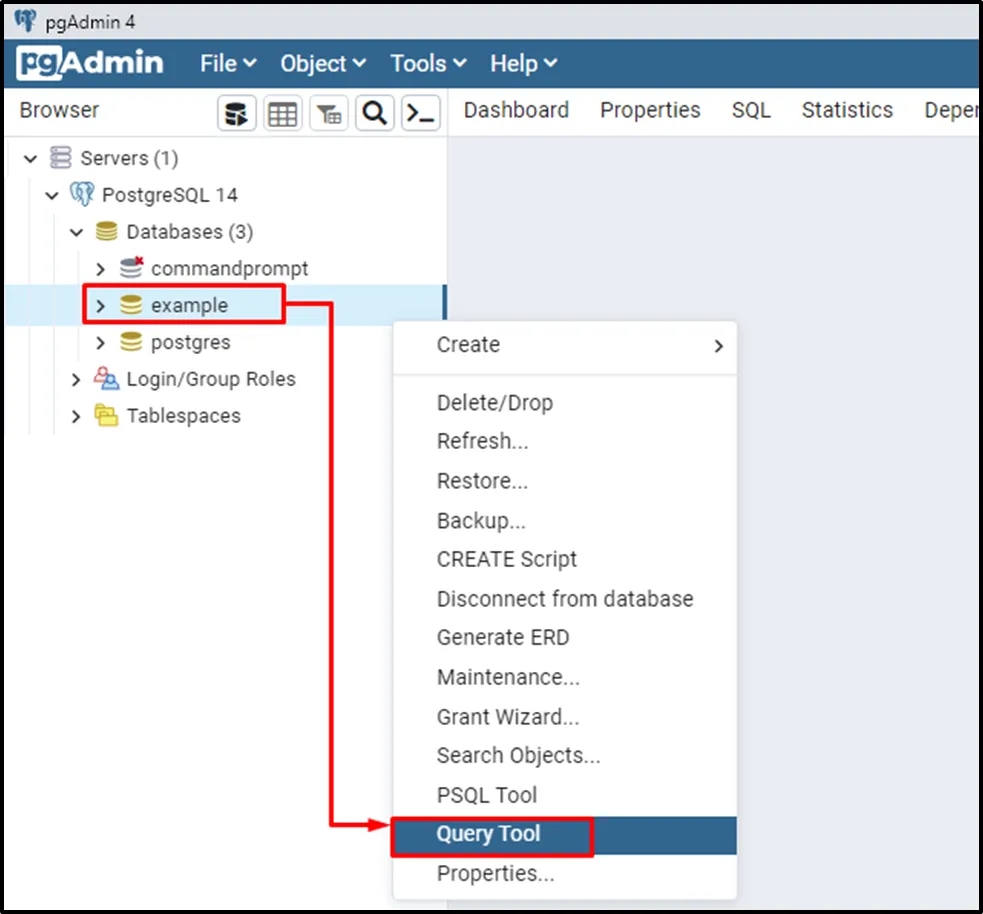Expand the example database node
Image resolution: width=983 pixels, height=914 pixels.
coord(100,305)
